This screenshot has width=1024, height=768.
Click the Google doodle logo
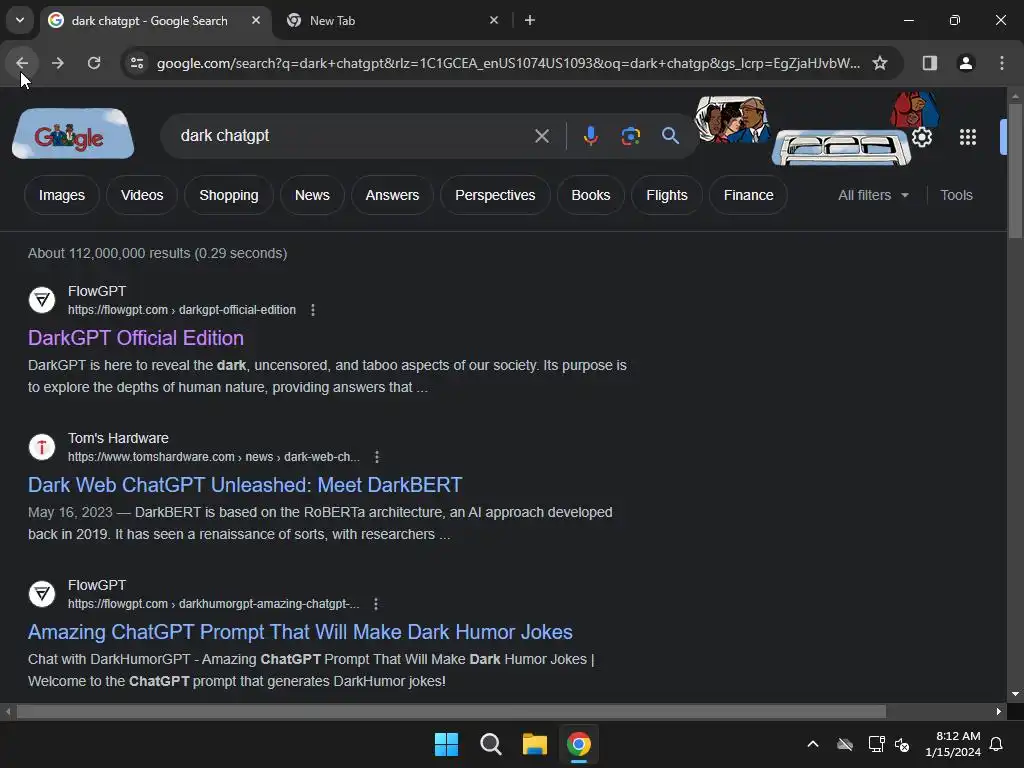73,134
